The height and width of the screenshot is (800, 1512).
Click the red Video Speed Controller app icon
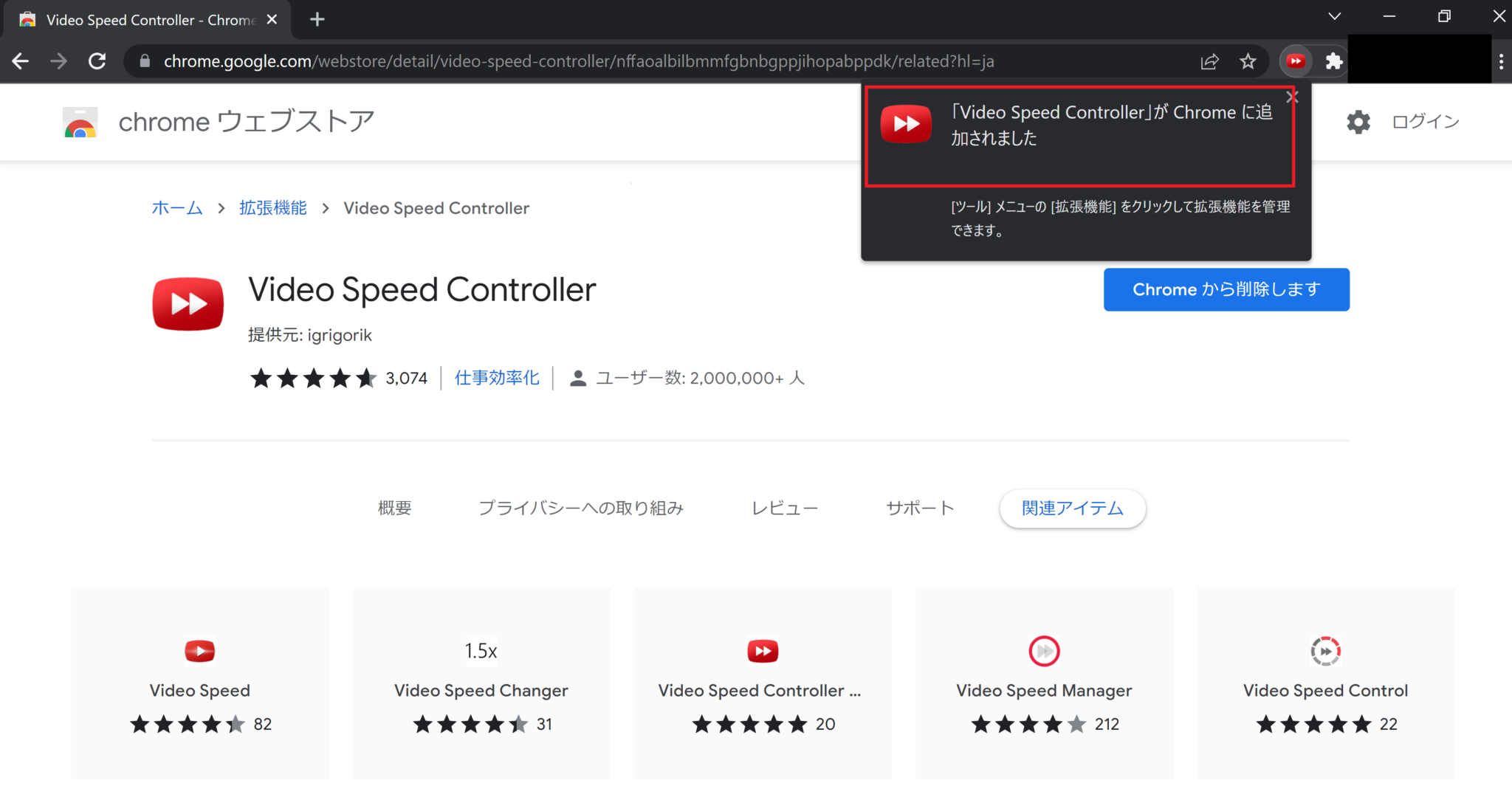click(188, 303)
